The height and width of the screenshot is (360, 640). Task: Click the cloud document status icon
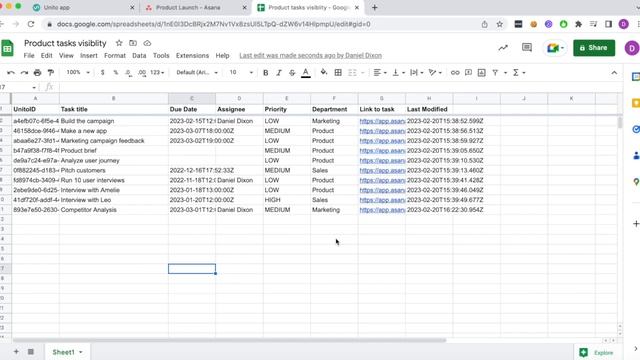point(147,43)
